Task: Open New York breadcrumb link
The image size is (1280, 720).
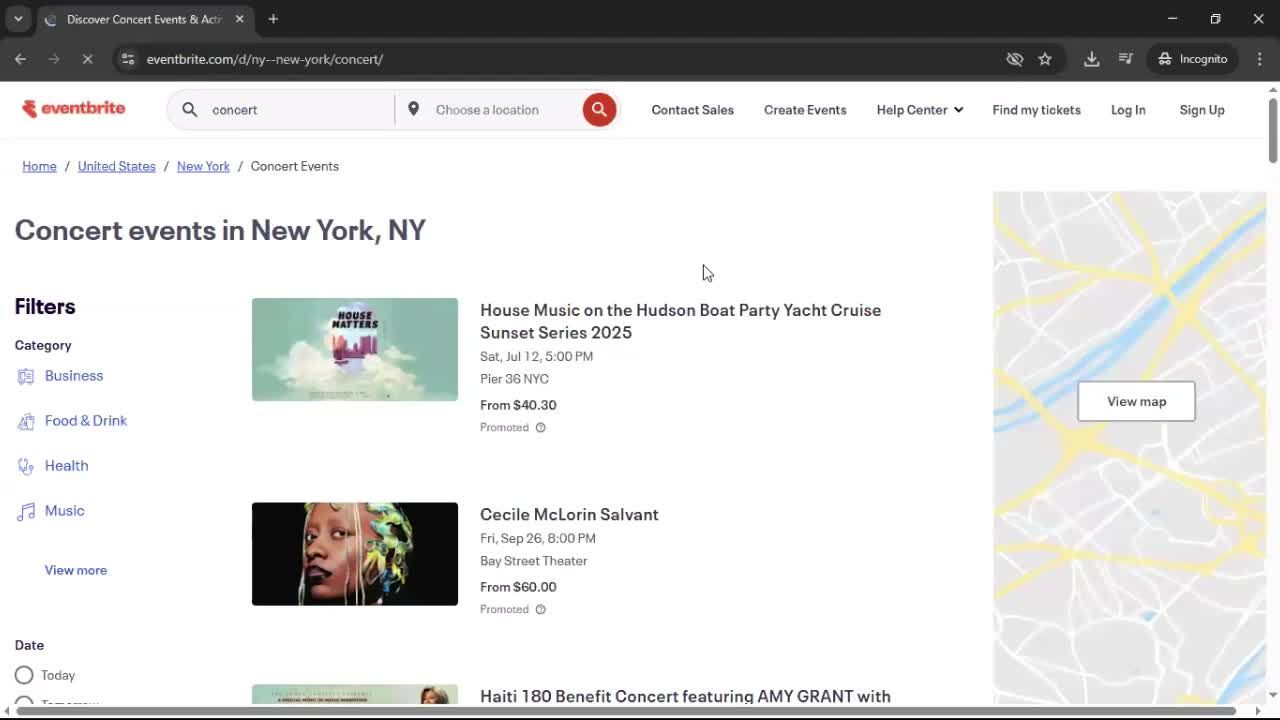Action: (203, 166)
